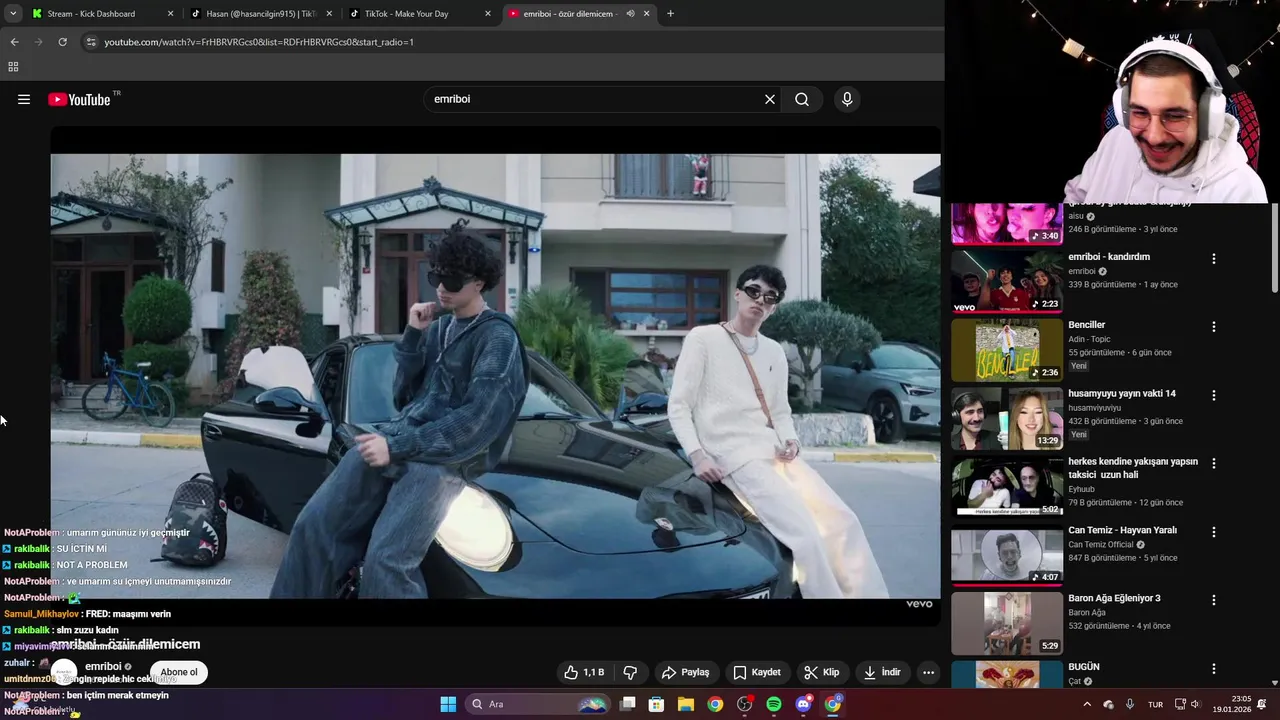The width and height of the screenshot is (1280, 720).
Task: Open options for husamyuyu yayın vakti 14
Action: click(x=1214, y=396)
